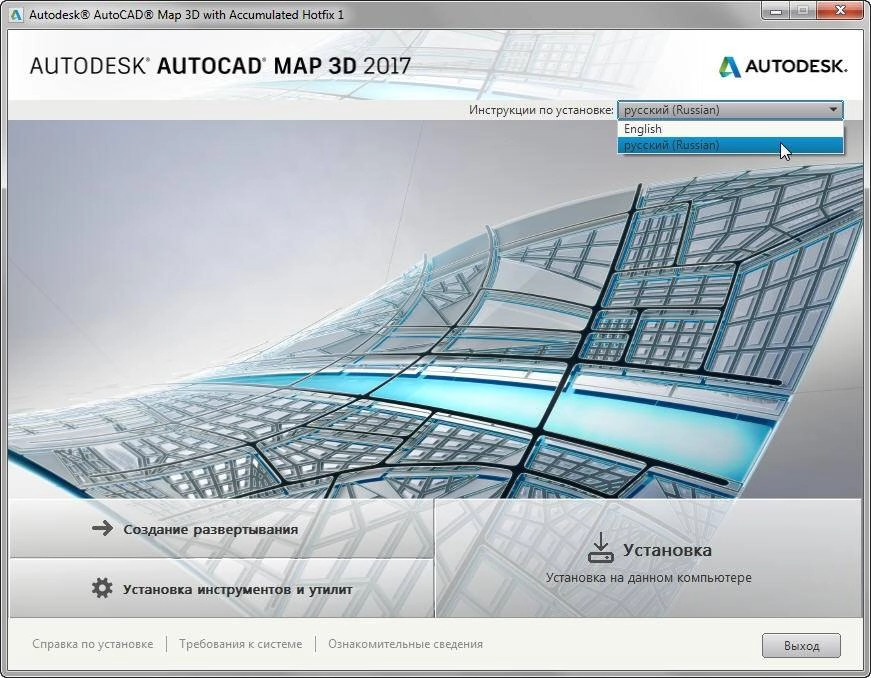Close the installer window

pyautogui.click(x=840, y=11)
